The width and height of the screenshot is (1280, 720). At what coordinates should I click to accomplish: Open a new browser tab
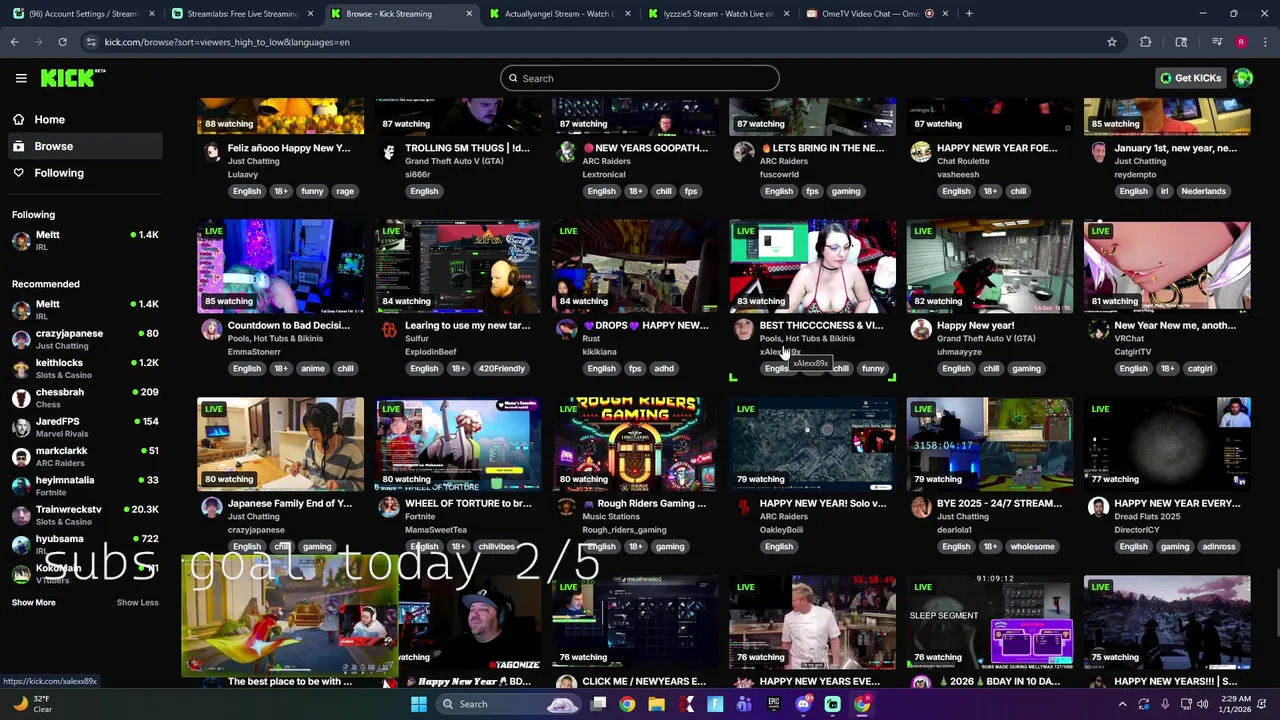pos(969,14)
